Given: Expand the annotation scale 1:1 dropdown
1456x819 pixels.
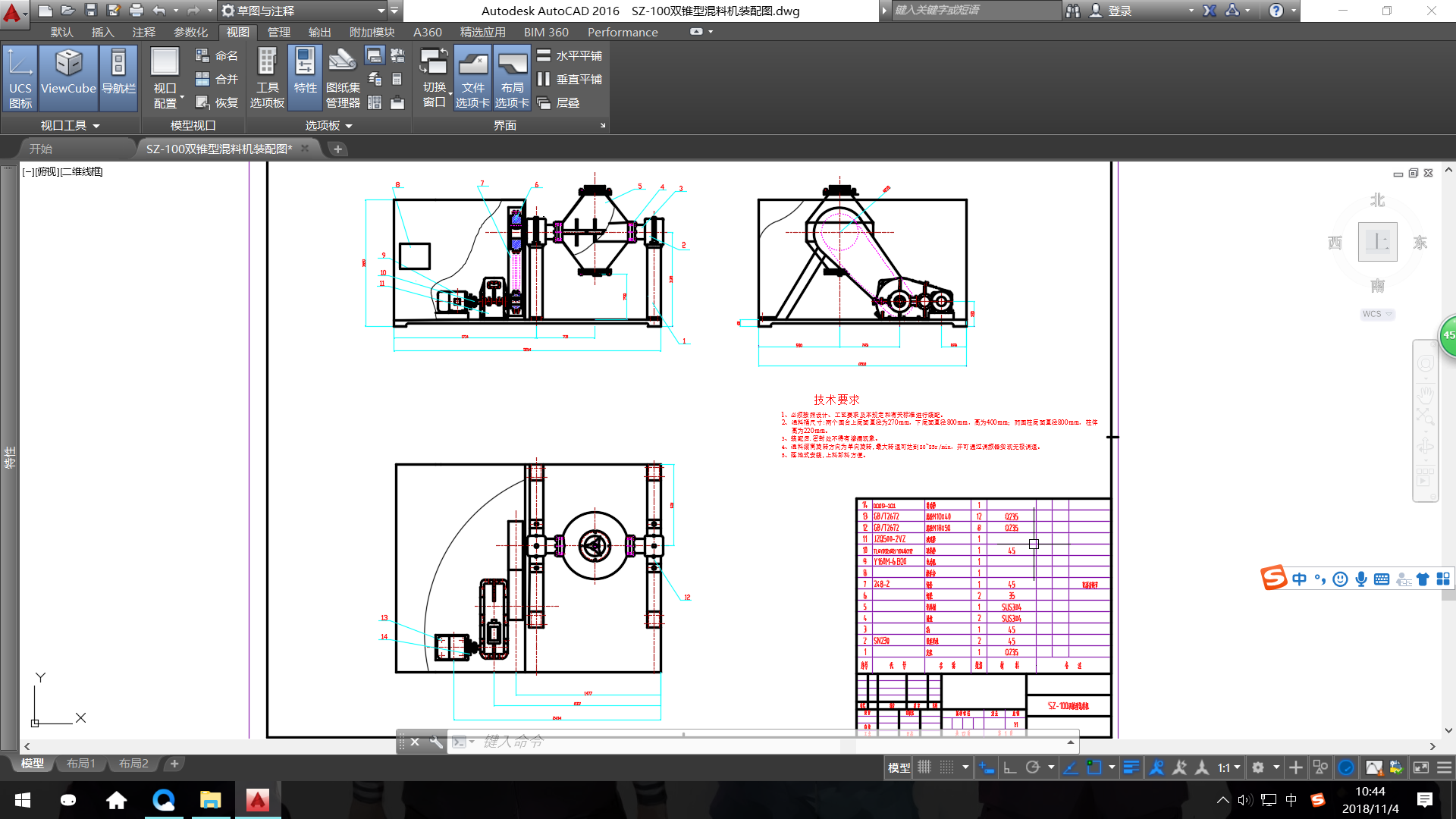Looking at the screenshot, I should pyautogui.click(x=1229, y=767).
